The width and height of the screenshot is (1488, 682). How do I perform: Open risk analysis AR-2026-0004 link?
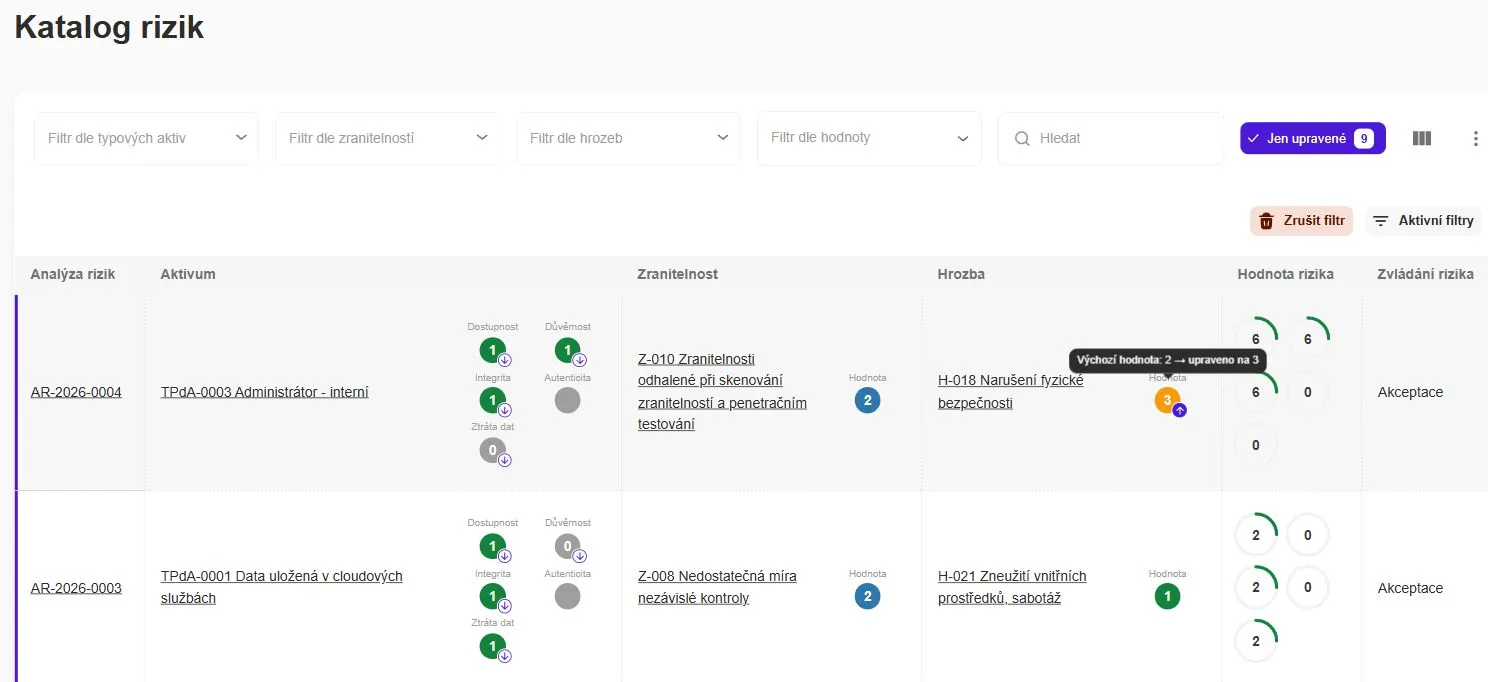click(x=76, y=392)
